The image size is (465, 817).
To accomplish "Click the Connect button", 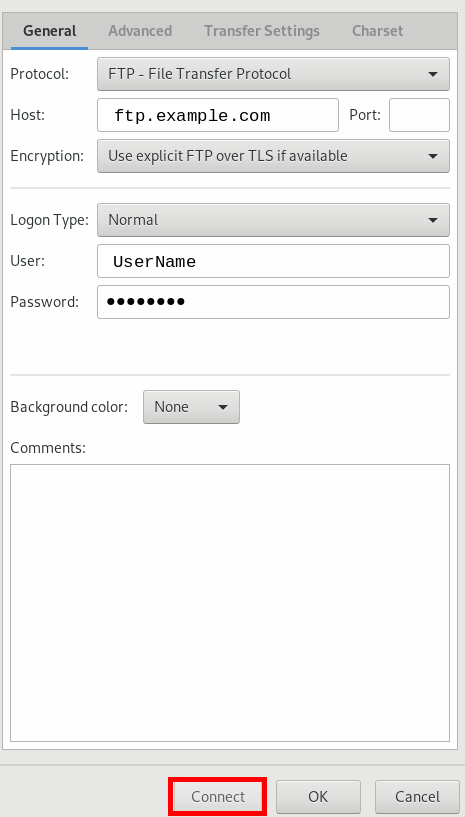I will [218, 797].
